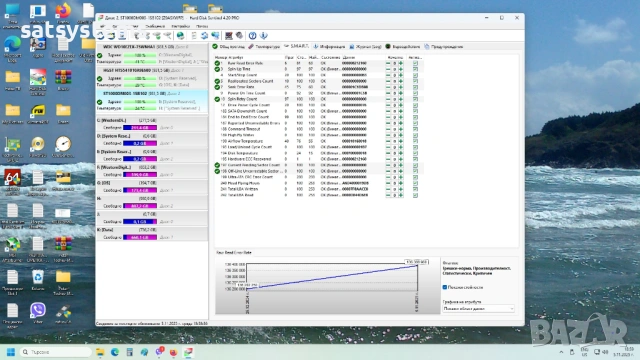Click the Windows Start button

(11, 352)
